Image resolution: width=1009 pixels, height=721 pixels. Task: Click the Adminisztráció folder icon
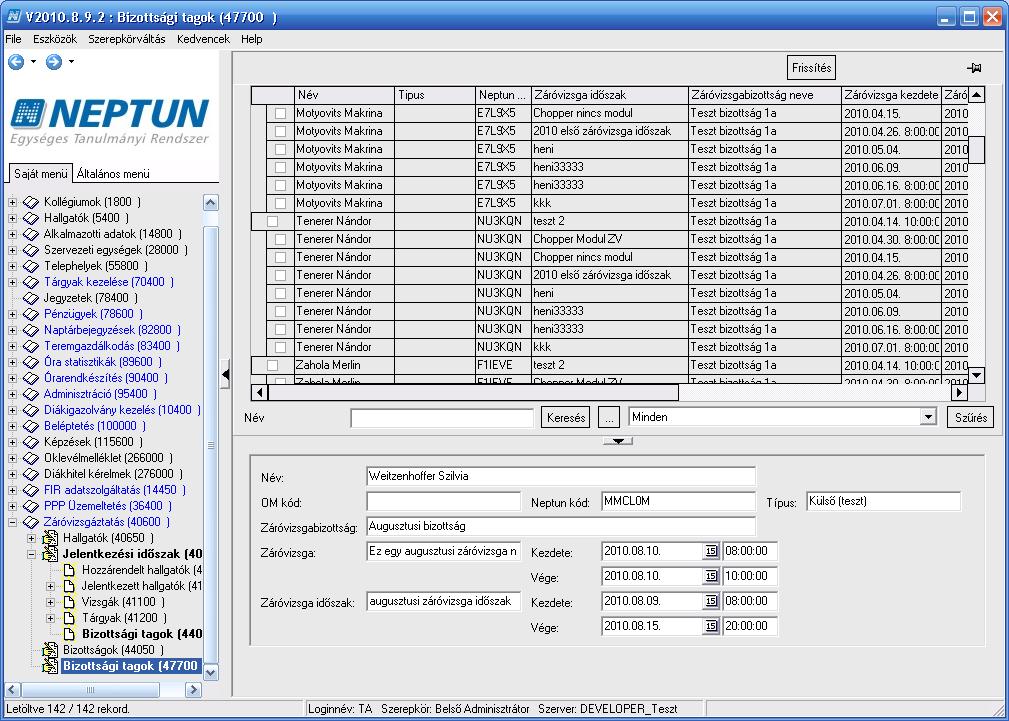pyautogui.click(x=31, y=394)
